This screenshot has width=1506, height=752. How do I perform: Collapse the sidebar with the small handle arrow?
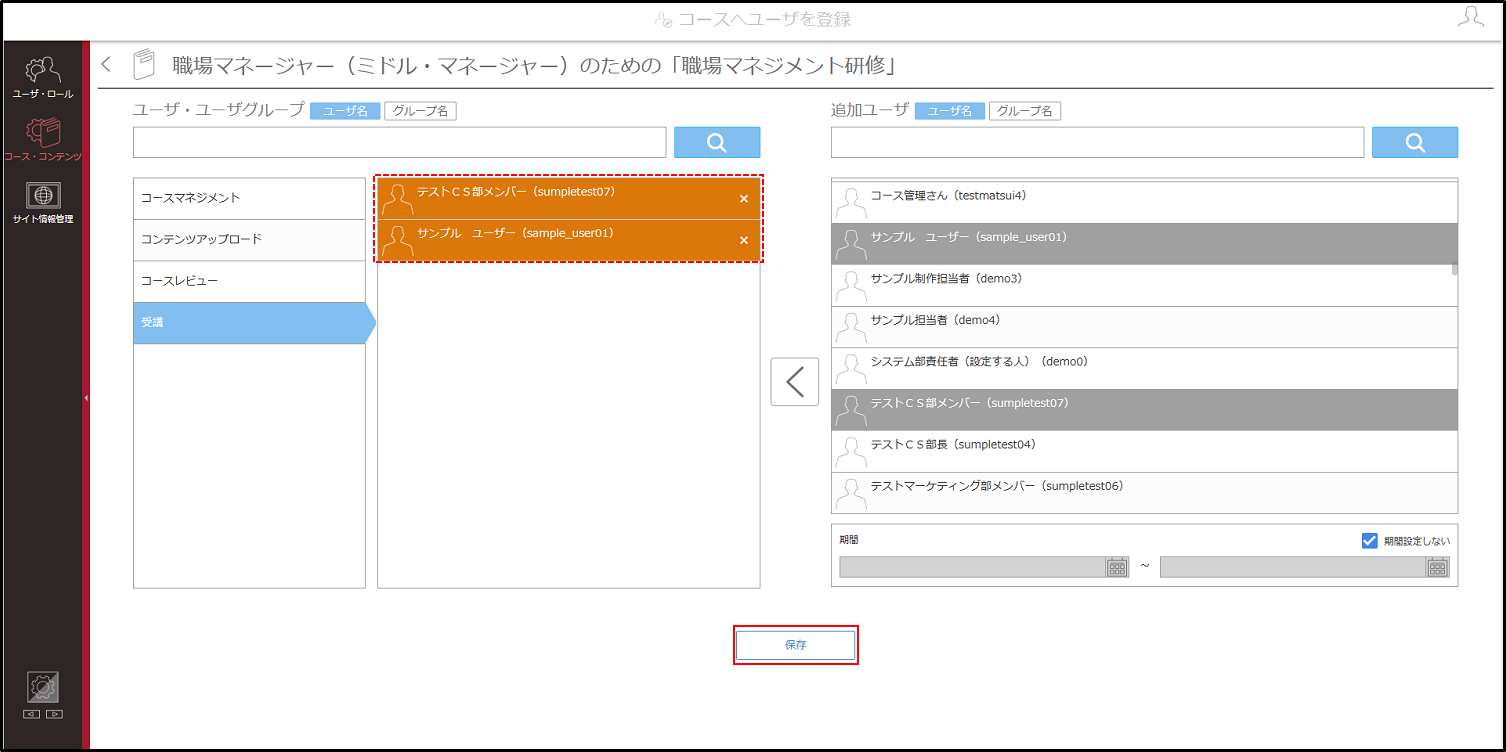(x=86, y=398)
